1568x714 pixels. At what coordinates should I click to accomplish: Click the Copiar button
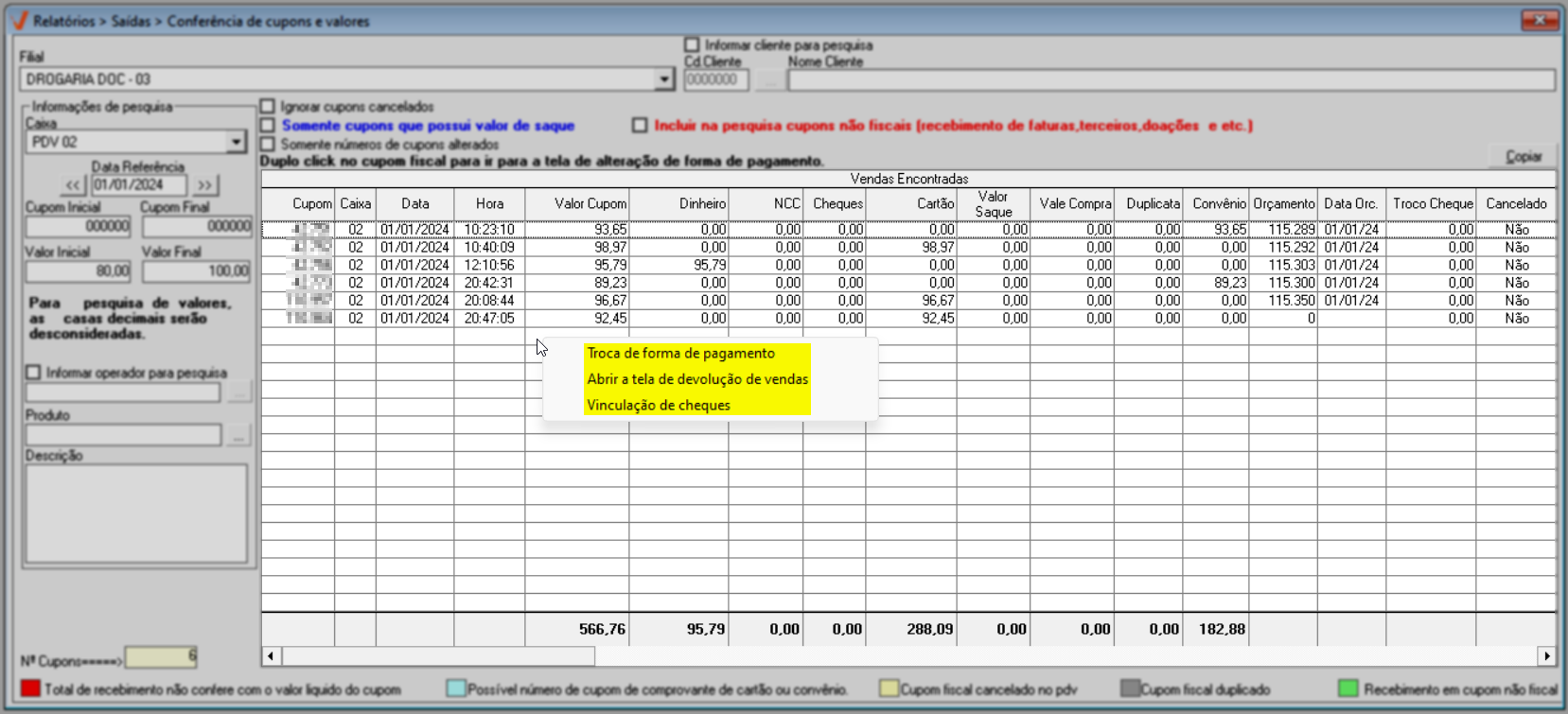[1523, 156]
